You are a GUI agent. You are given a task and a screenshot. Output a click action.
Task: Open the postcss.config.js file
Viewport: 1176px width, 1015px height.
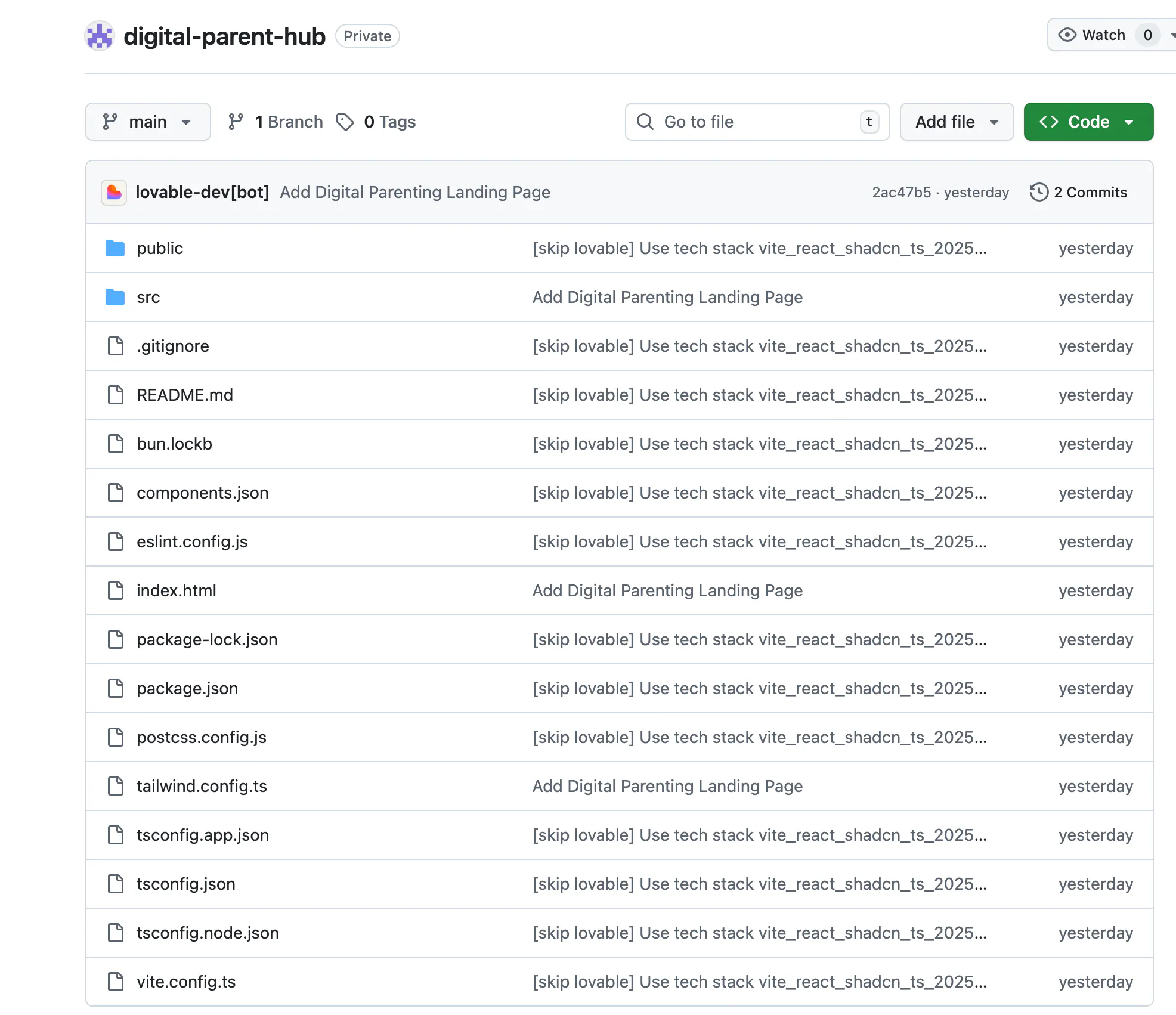(202, 737)
